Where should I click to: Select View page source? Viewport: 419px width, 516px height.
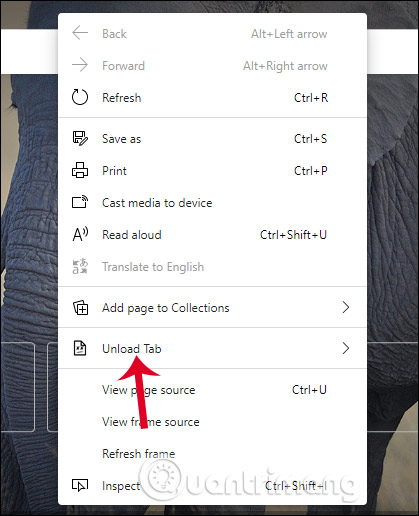pyautogui.click(x=213, y=390)
